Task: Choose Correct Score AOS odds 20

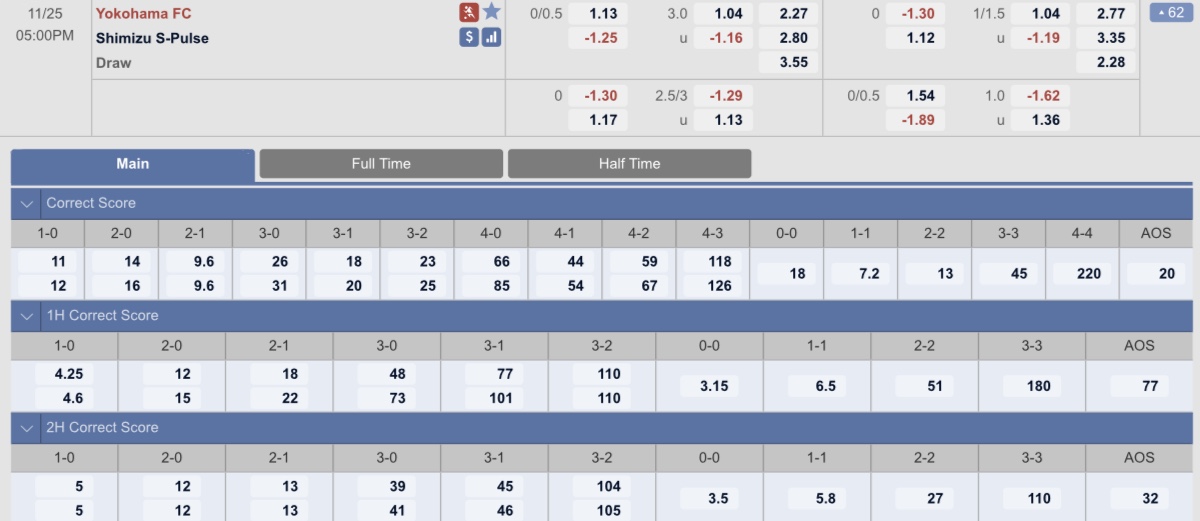Action: point(1156,273)
